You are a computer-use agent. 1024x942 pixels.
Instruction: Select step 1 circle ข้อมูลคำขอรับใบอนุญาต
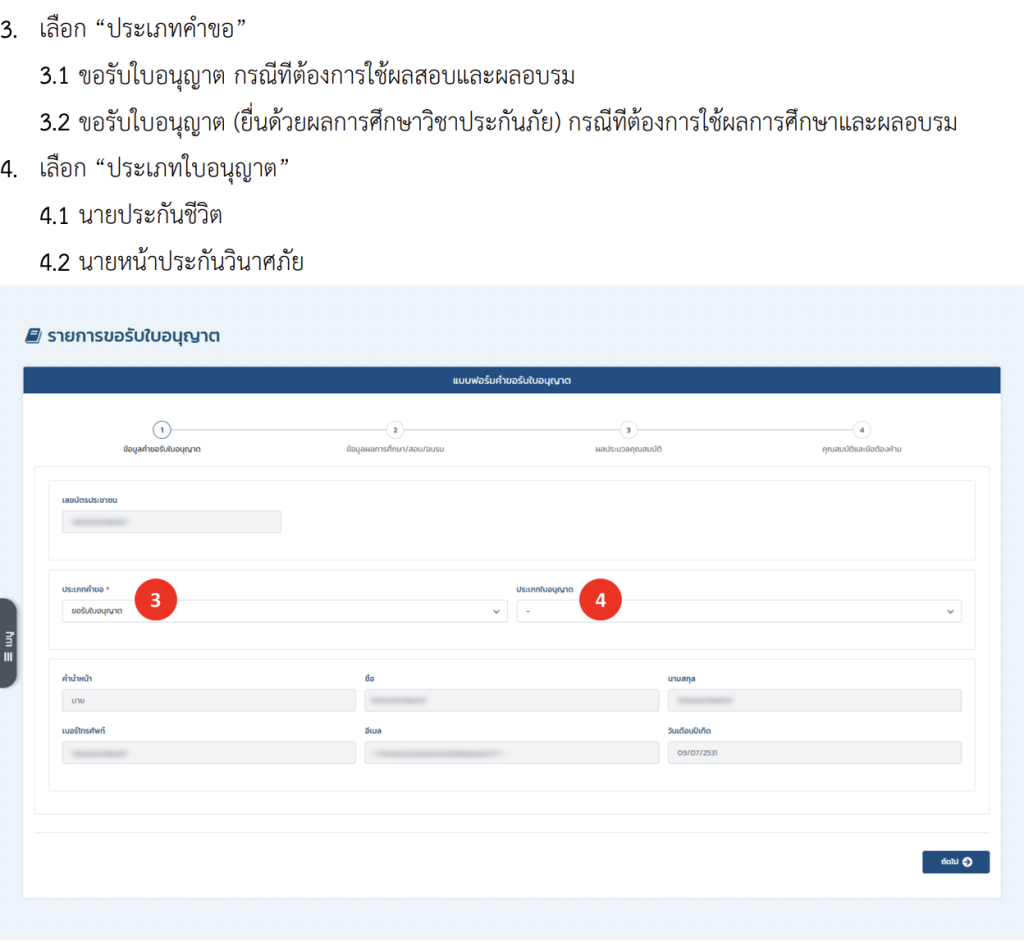pyautogui.click(x=161, y=428)
